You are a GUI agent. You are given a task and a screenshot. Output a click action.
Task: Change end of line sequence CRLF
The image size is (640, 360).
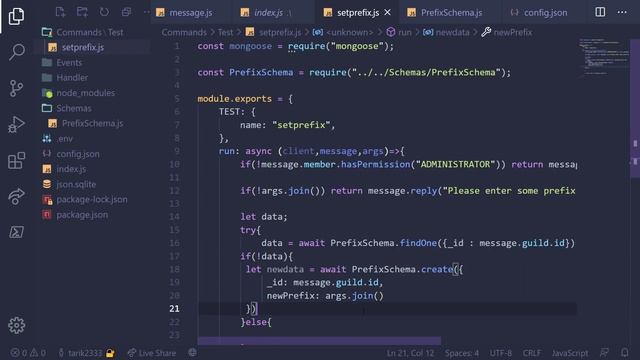point(532,353)
